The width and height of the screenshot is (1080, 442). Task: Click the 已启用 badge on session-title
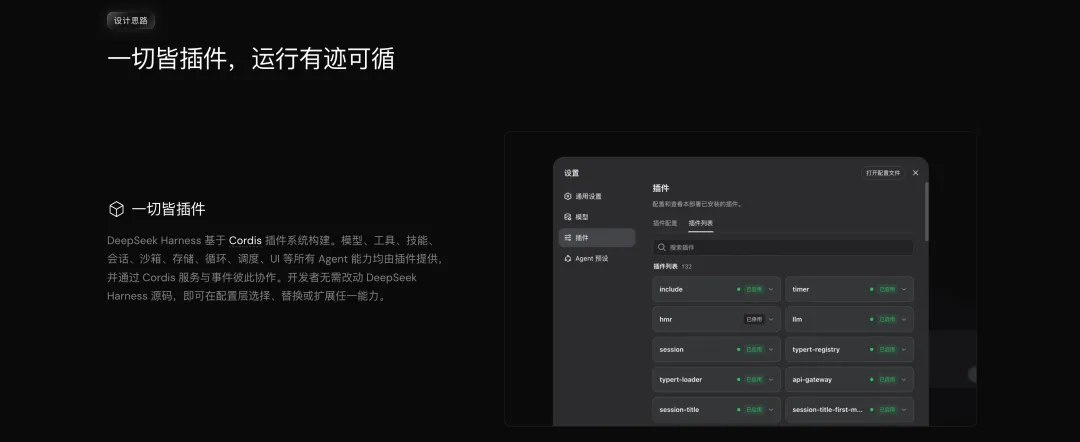(754, 410)
